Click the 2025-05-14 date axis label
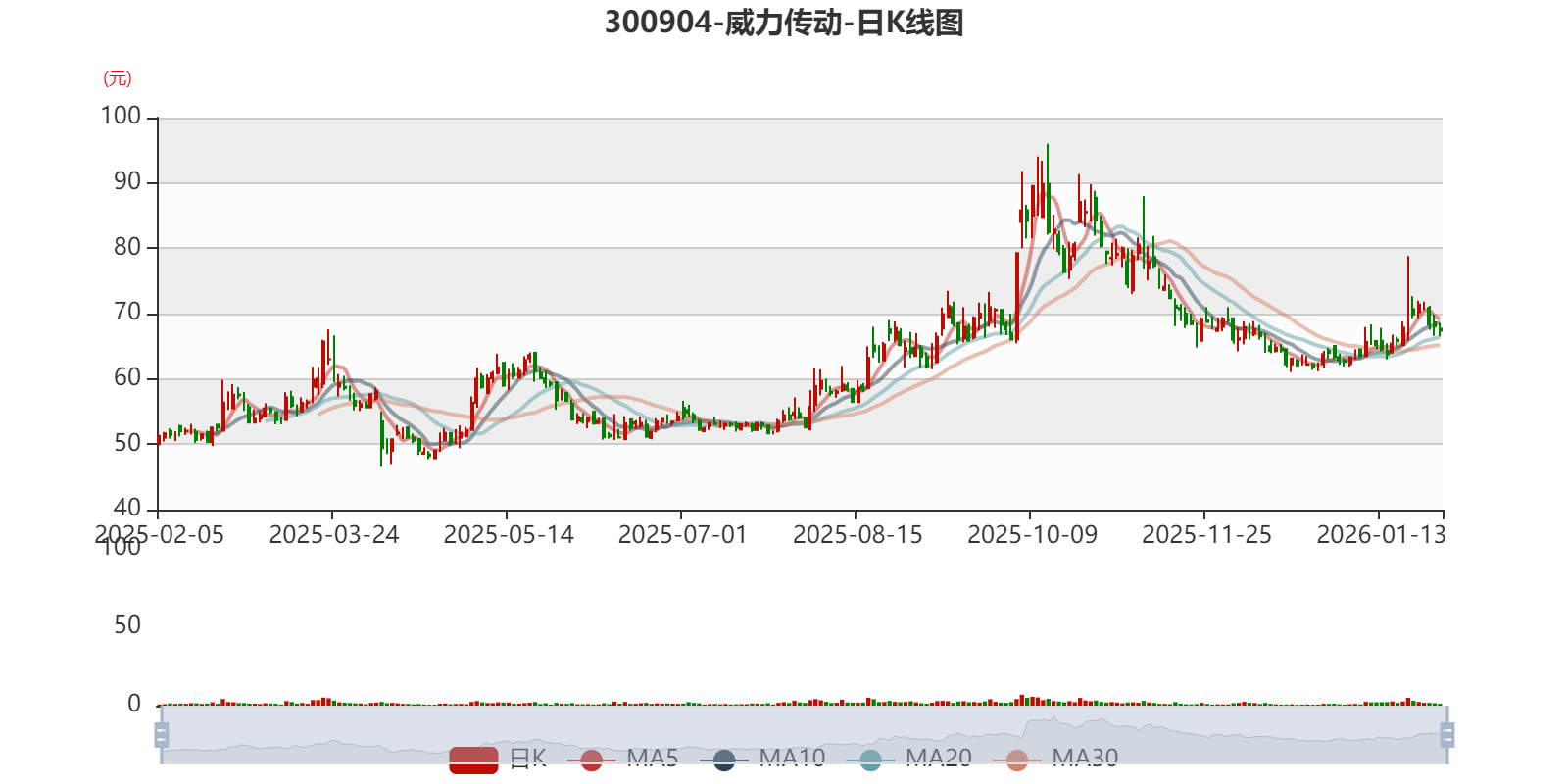 click(x=509, y=535)
